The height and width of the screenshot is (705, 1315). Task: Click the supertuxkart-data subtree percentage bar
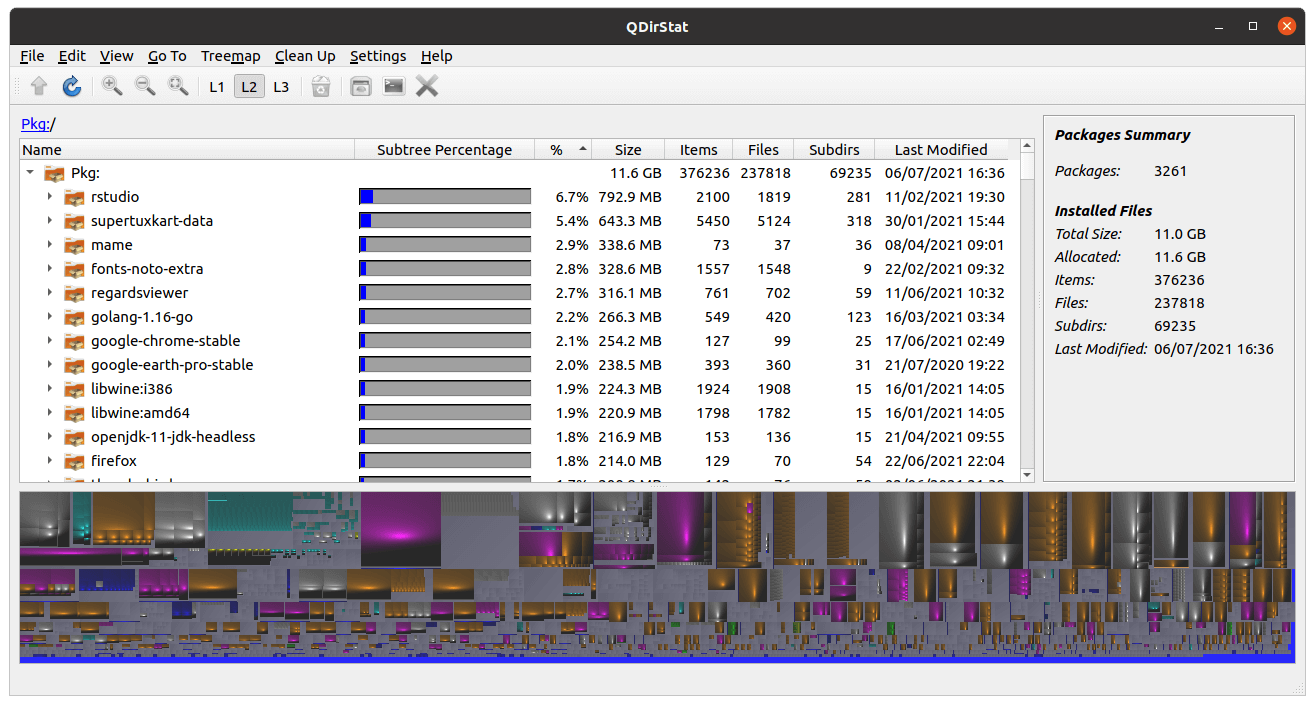pos(445,221)
